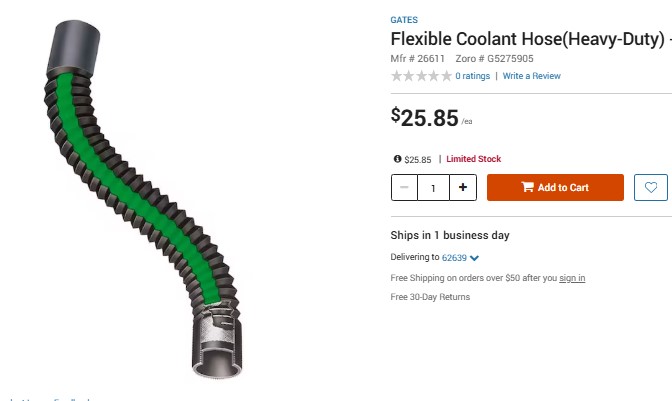
Task: Click the info icon beside $25.85
Action: tap(398, 160)
